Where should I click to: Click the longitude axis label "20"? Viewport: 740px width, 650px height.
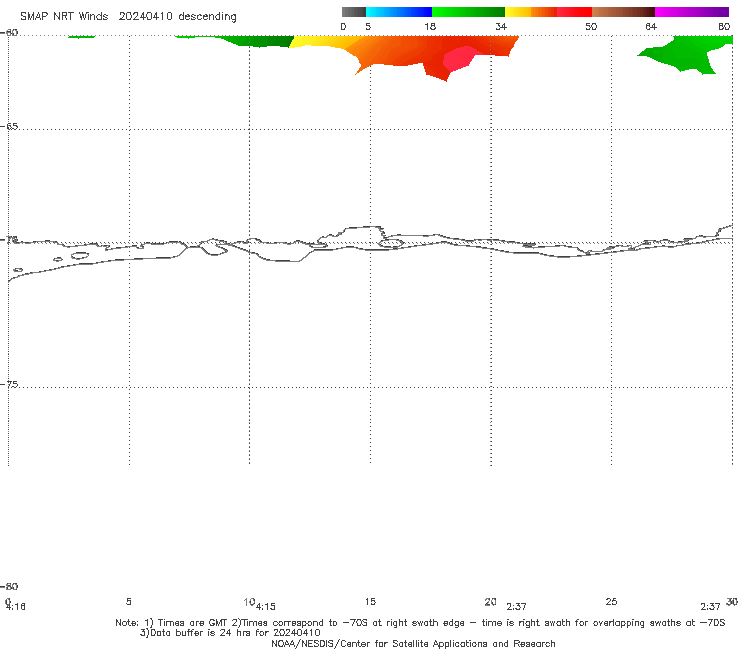point(490,601)
